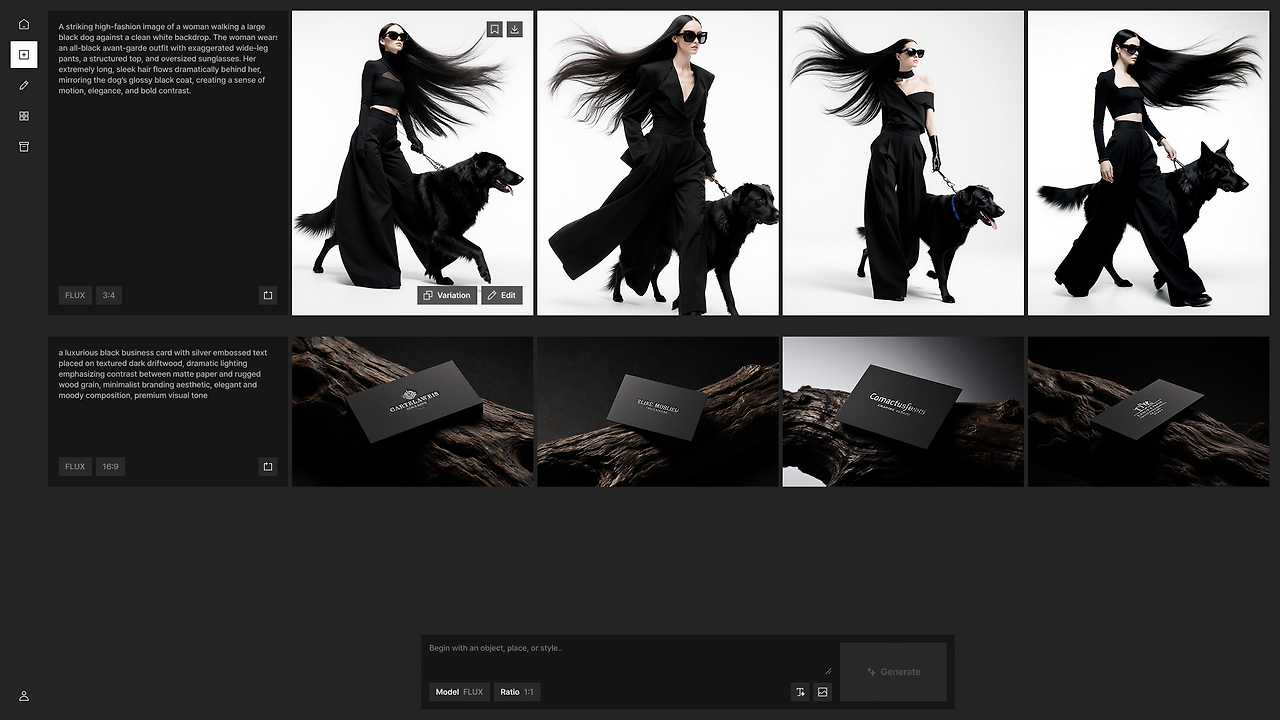Click the 3:4 ratio tag on fashion prompt

coord(109,295)
